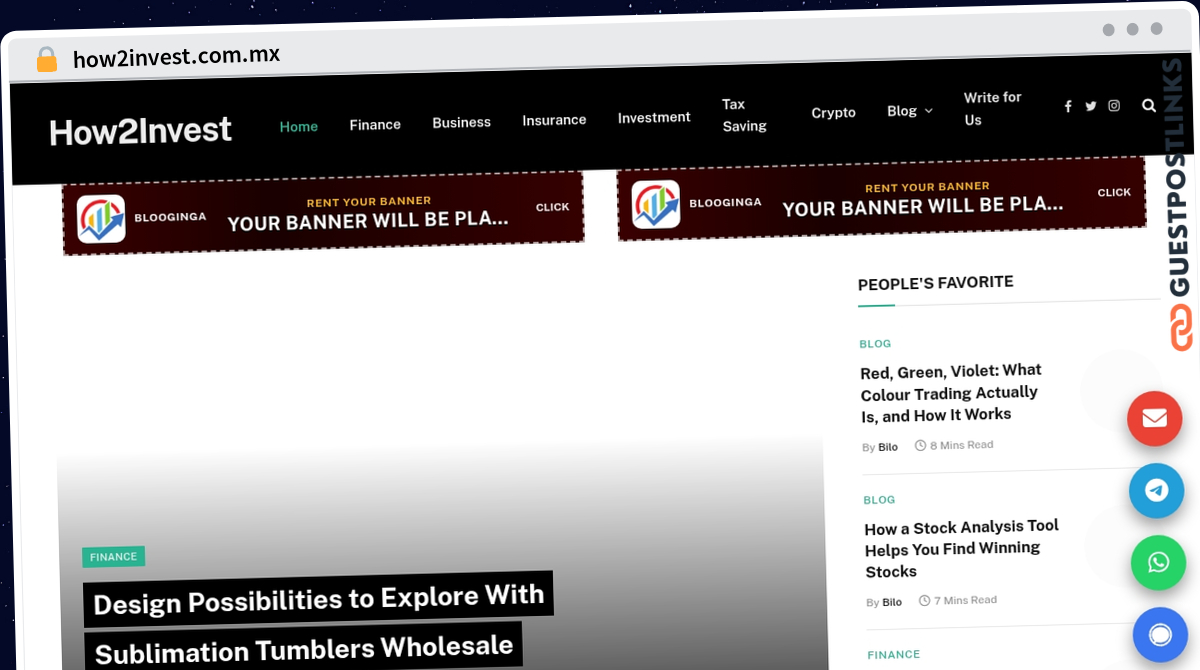Click the blue chat bubble button

pyautogui.click(x=1160, y=635)
